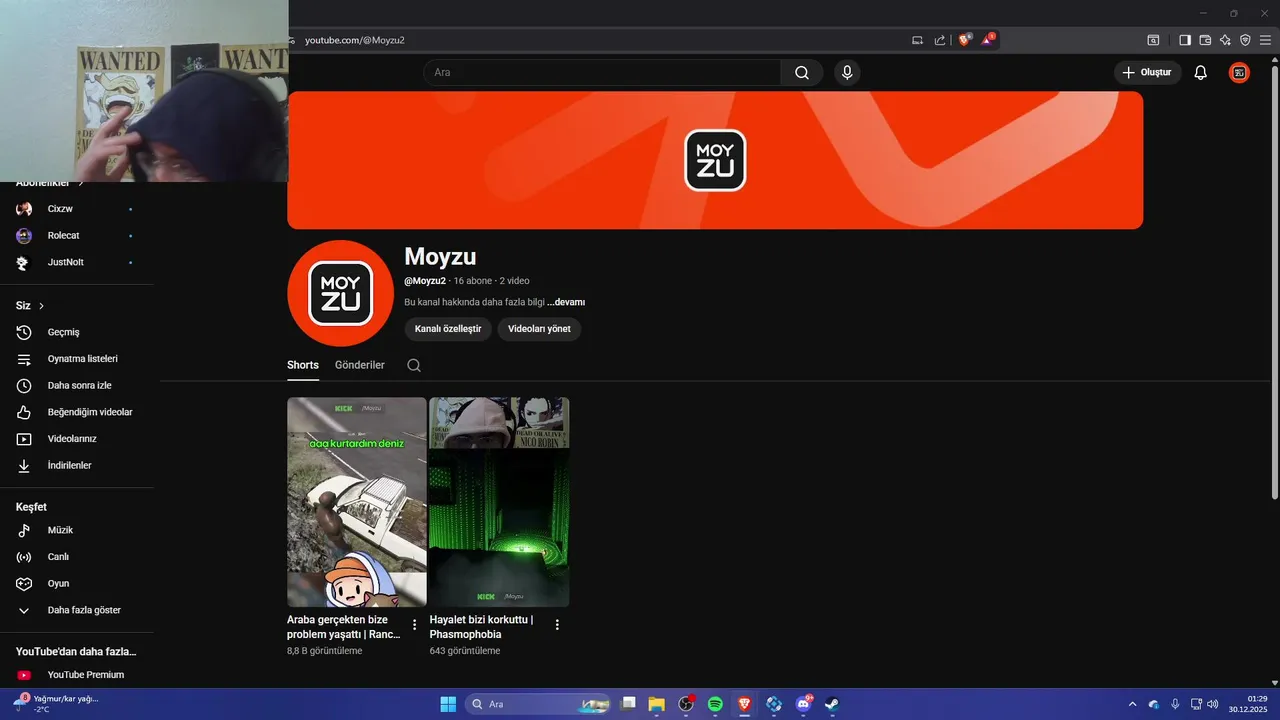1280x720 pixels.
Task: Click the @Moyzu2 handle text
Action: tap(425, 281)
